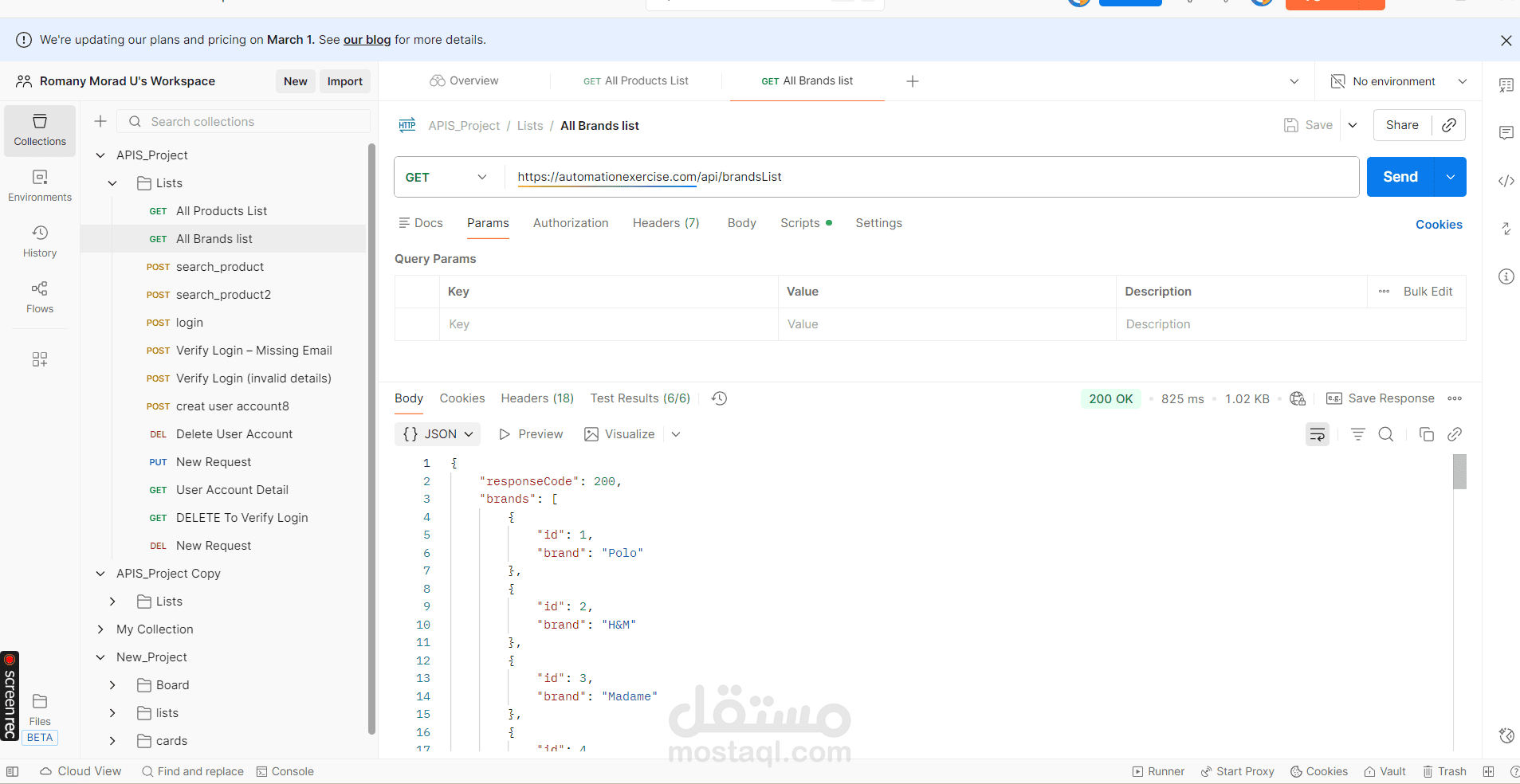Image resolution: width=1520 pixels, height=784 pixels.
Task: Open the open-tabs list chevron
Action: click(1294, 81)
